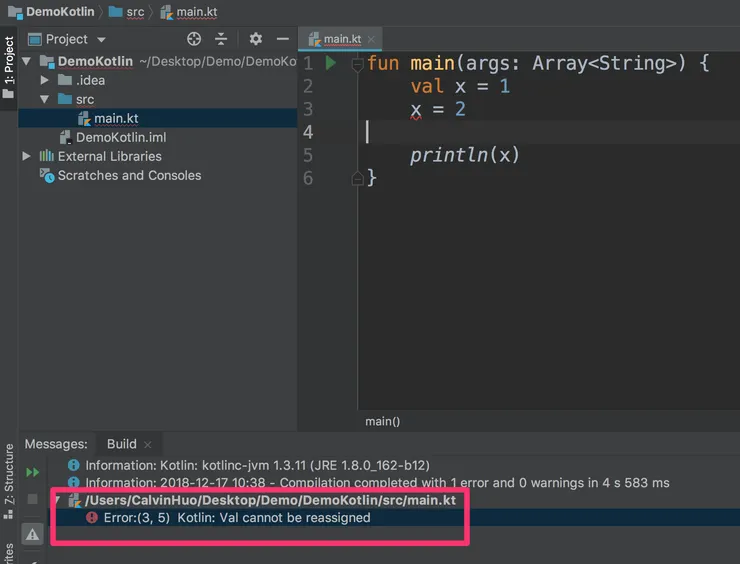Click the collapse all icon in Project panel
Image resolution: width=740 pixels, height=564 pixels.
click(x=221, y=39)
